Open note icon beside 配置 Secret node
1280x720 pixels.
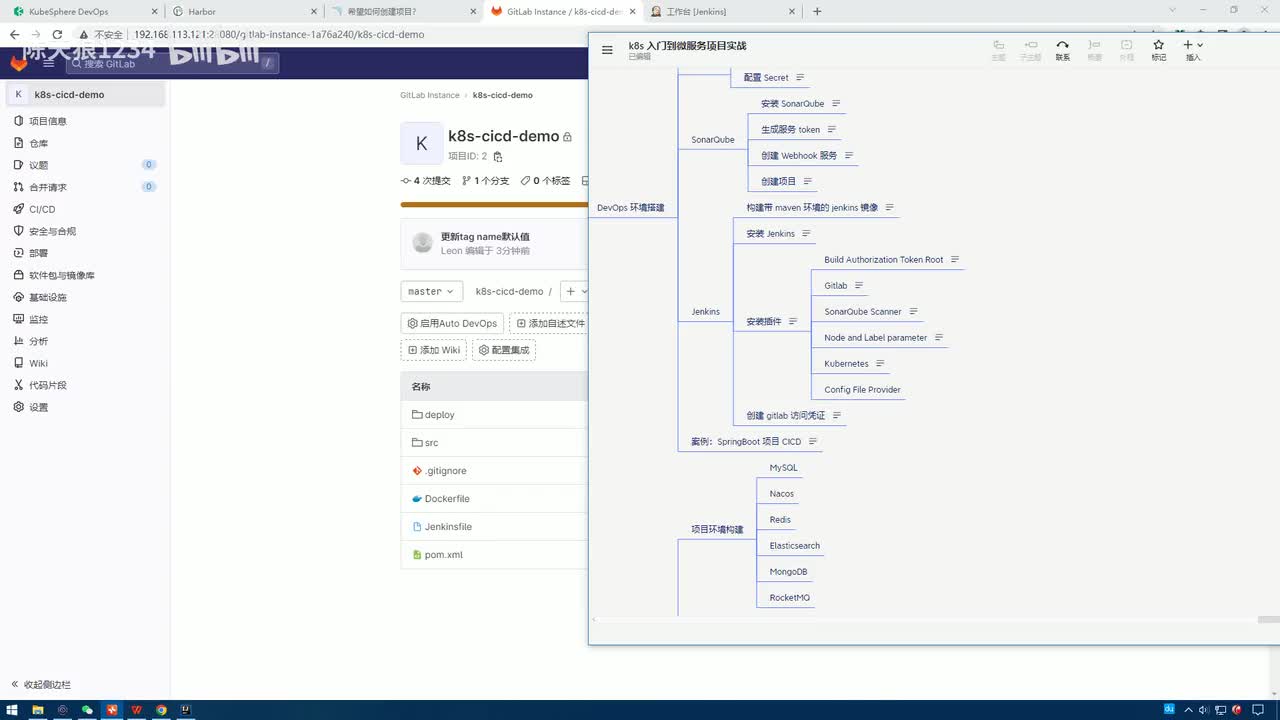(800, 78)
